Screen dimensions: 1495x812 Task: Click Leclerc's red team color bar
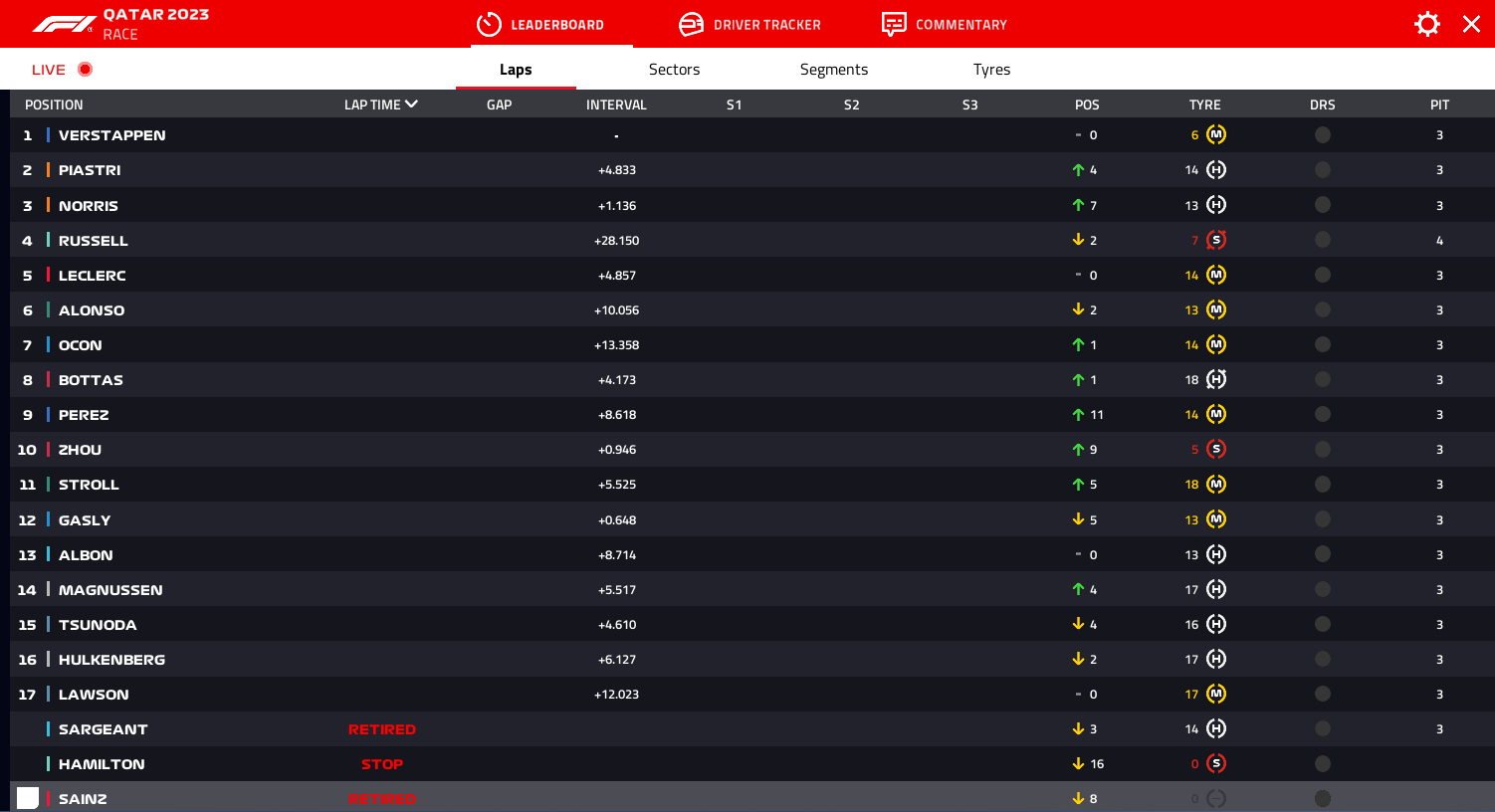(x=48, y=275)
